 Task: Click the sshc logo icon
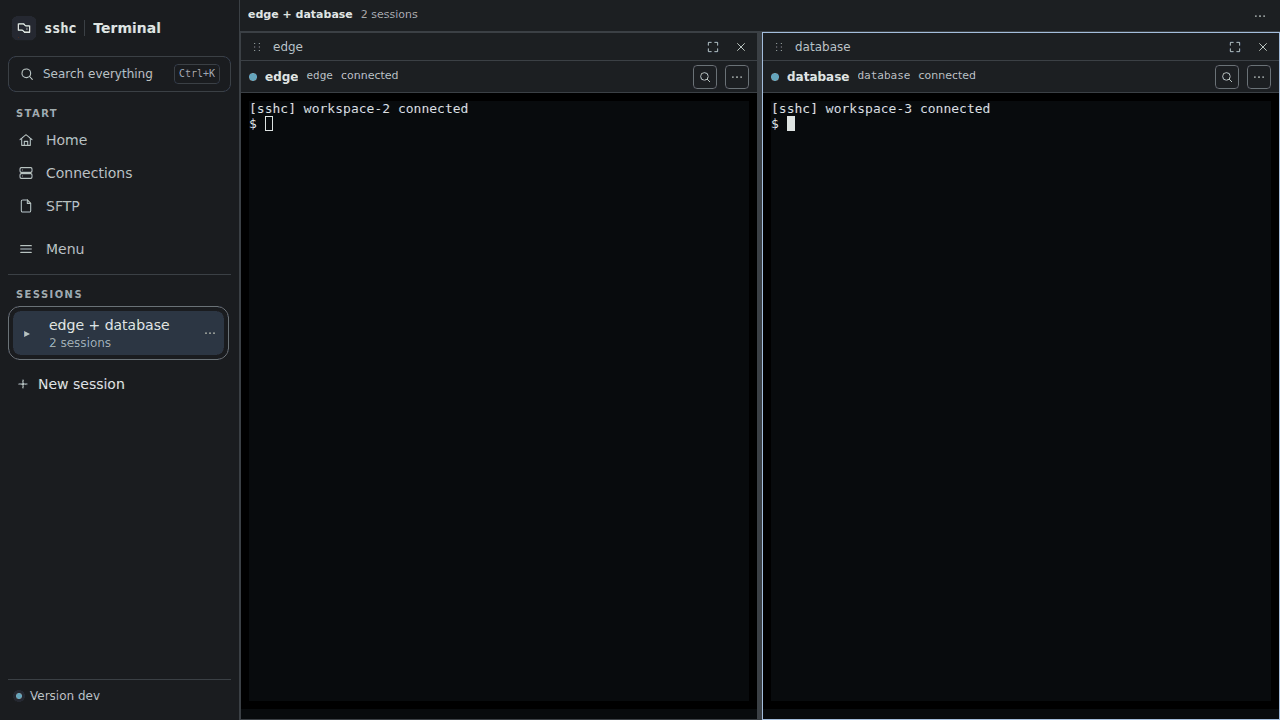(x=24, y=28)
